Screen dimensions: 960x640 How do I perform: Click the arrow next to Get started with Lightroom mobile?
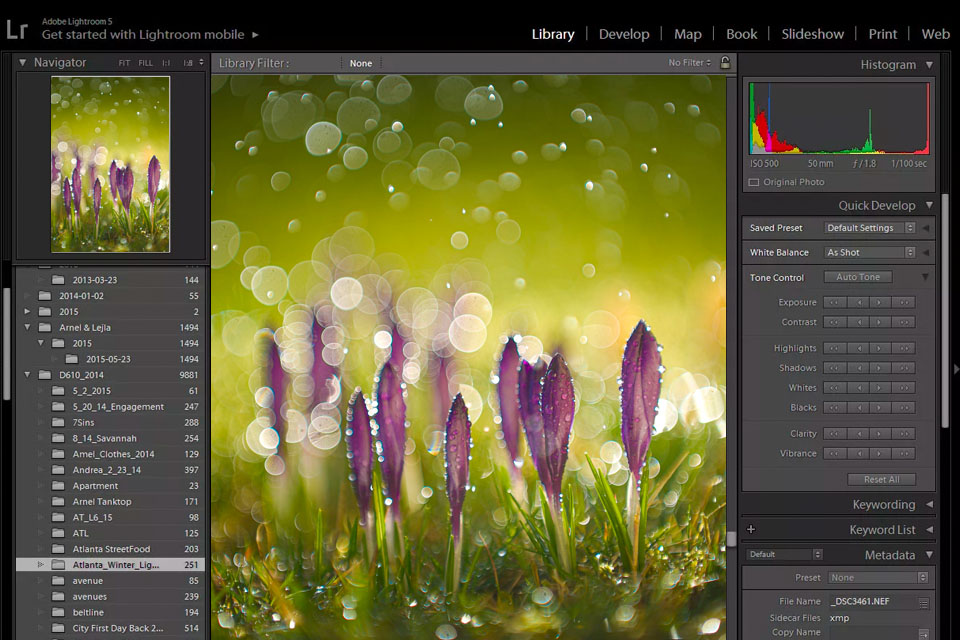[x=255, y=35]
